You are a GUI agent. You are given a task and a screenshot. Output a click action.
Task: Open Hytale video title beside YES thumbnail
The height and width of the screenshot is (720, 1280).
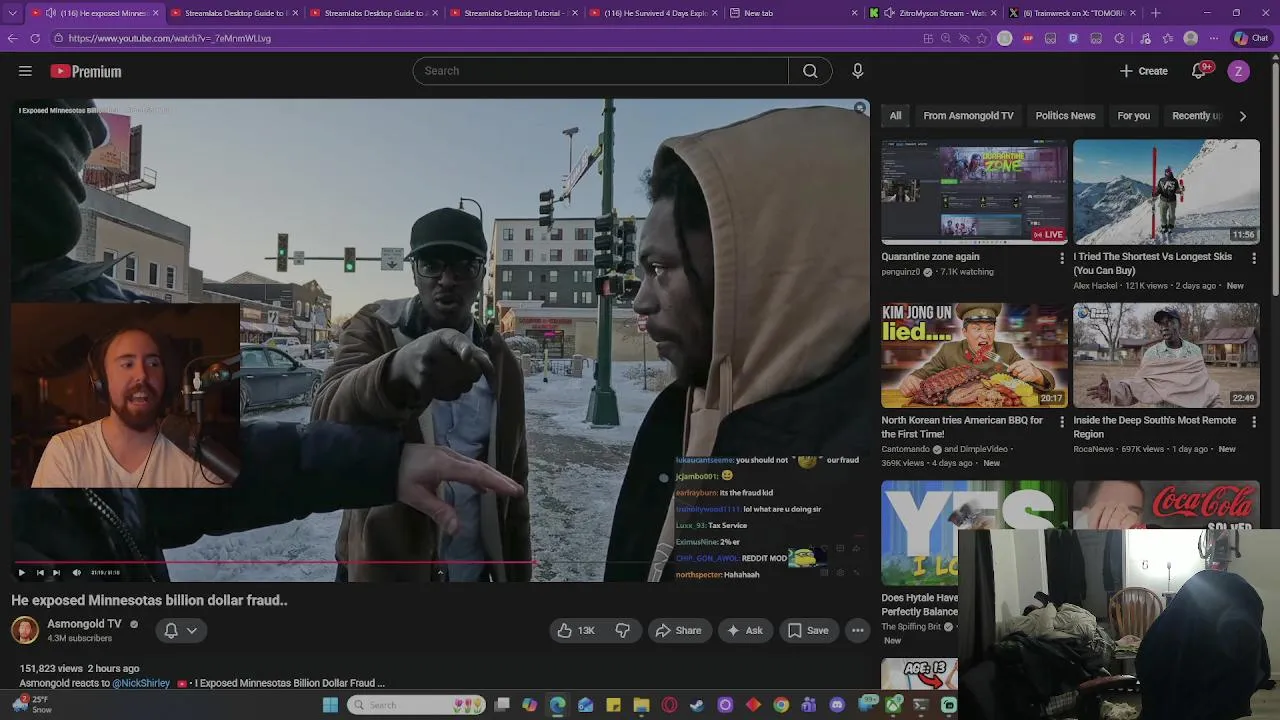tap(919, 605)
